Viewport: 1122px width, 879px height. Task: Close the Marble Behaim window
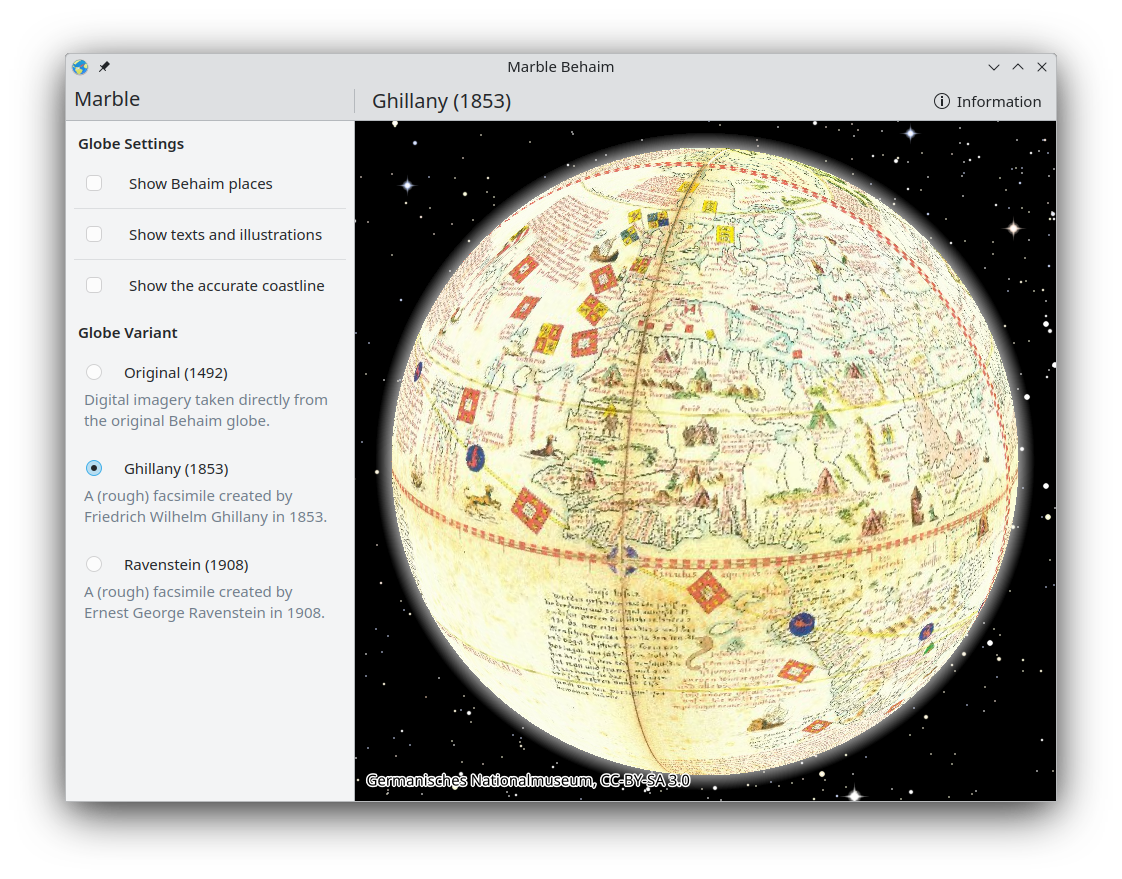[x=1041, y=67]
